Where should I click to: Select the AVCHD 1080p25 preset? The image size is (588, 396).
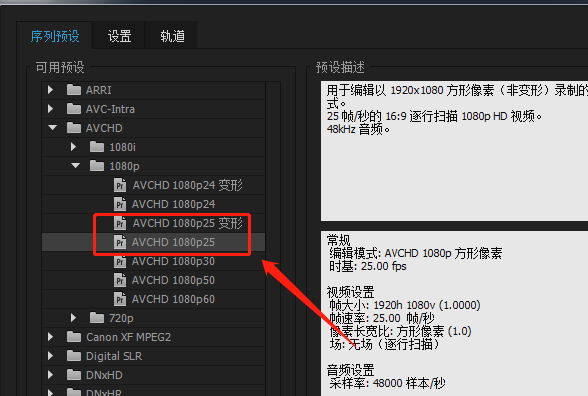(x=174, y=242)
